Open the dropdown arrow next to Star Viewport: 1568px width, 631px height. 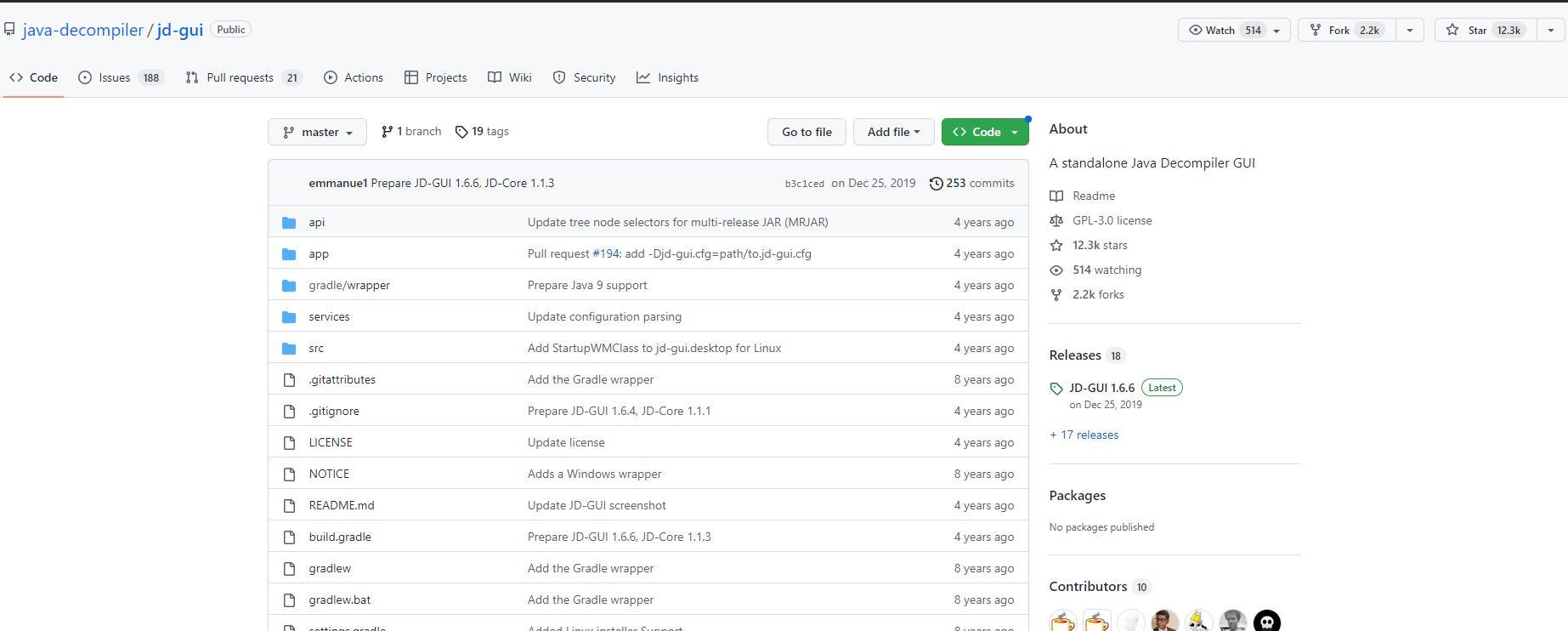pos(1551,30)
